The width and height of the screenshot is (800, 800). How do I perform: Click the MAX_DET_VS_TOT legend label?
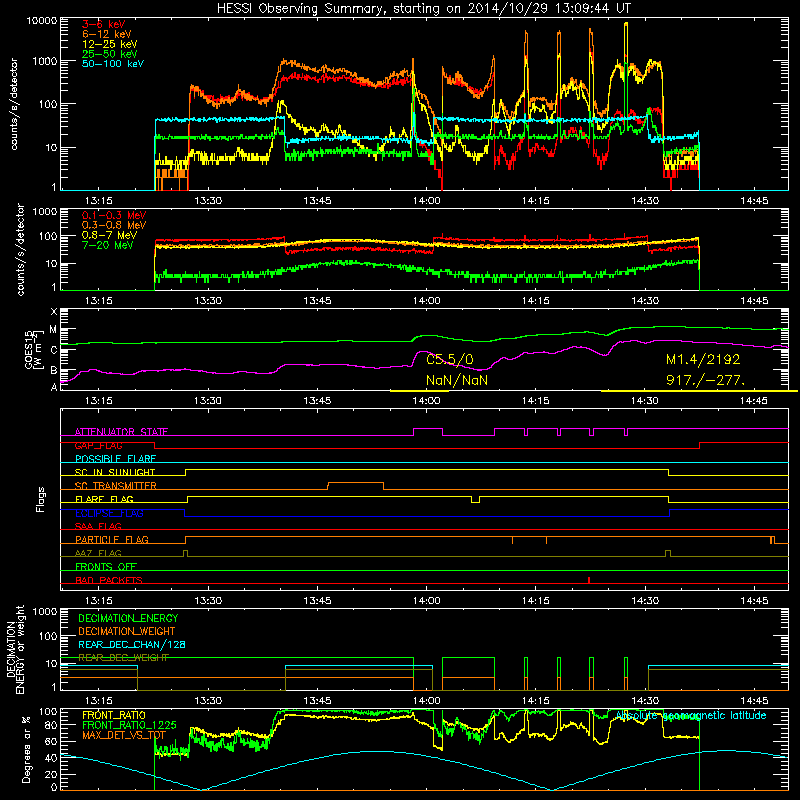124,735
